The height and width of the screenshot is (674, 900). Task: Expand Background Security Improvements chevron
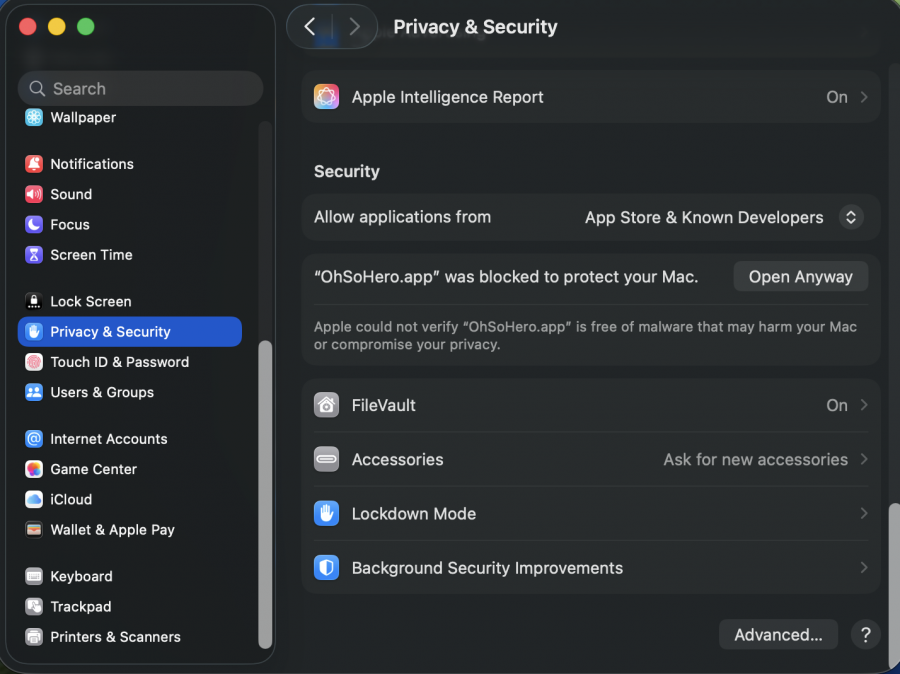[864, 568]
